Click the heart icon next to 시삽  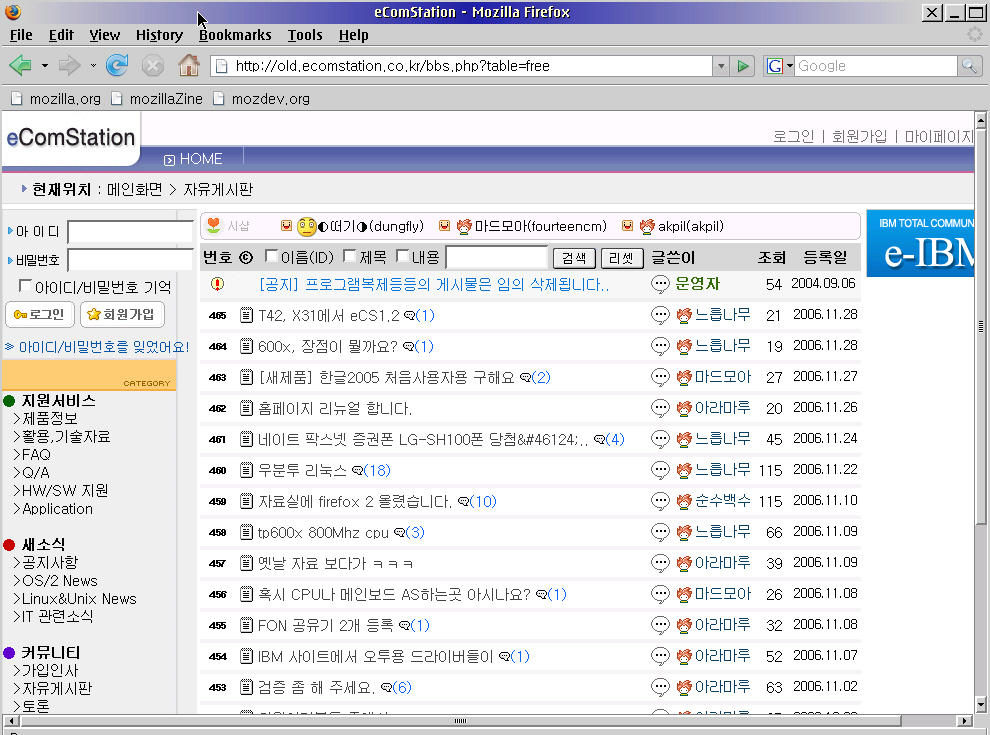(214, 225)
